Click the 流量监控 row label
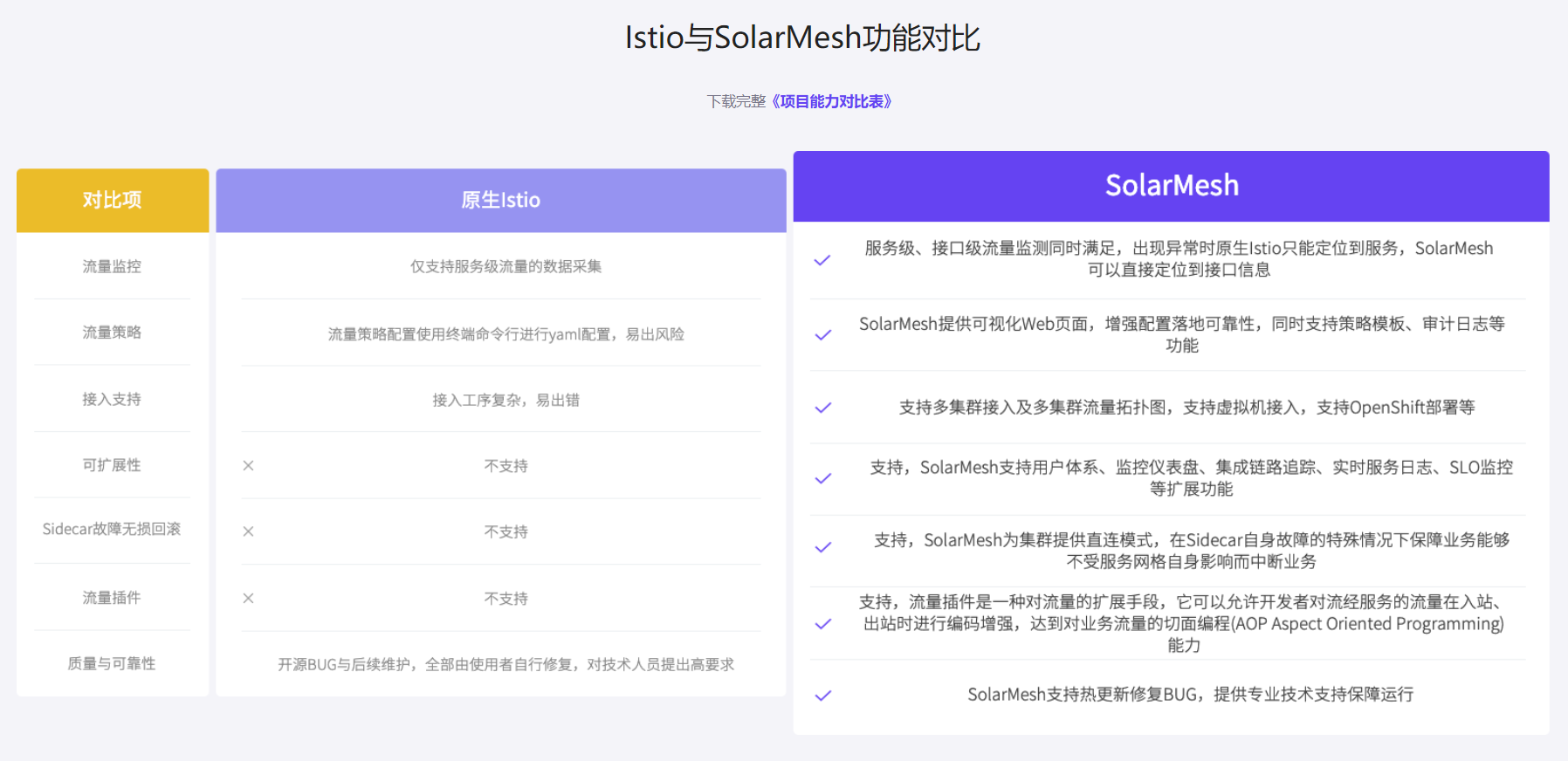This screenshot has height=761, width=1568. pyautogui.click(x=112, y=266)
